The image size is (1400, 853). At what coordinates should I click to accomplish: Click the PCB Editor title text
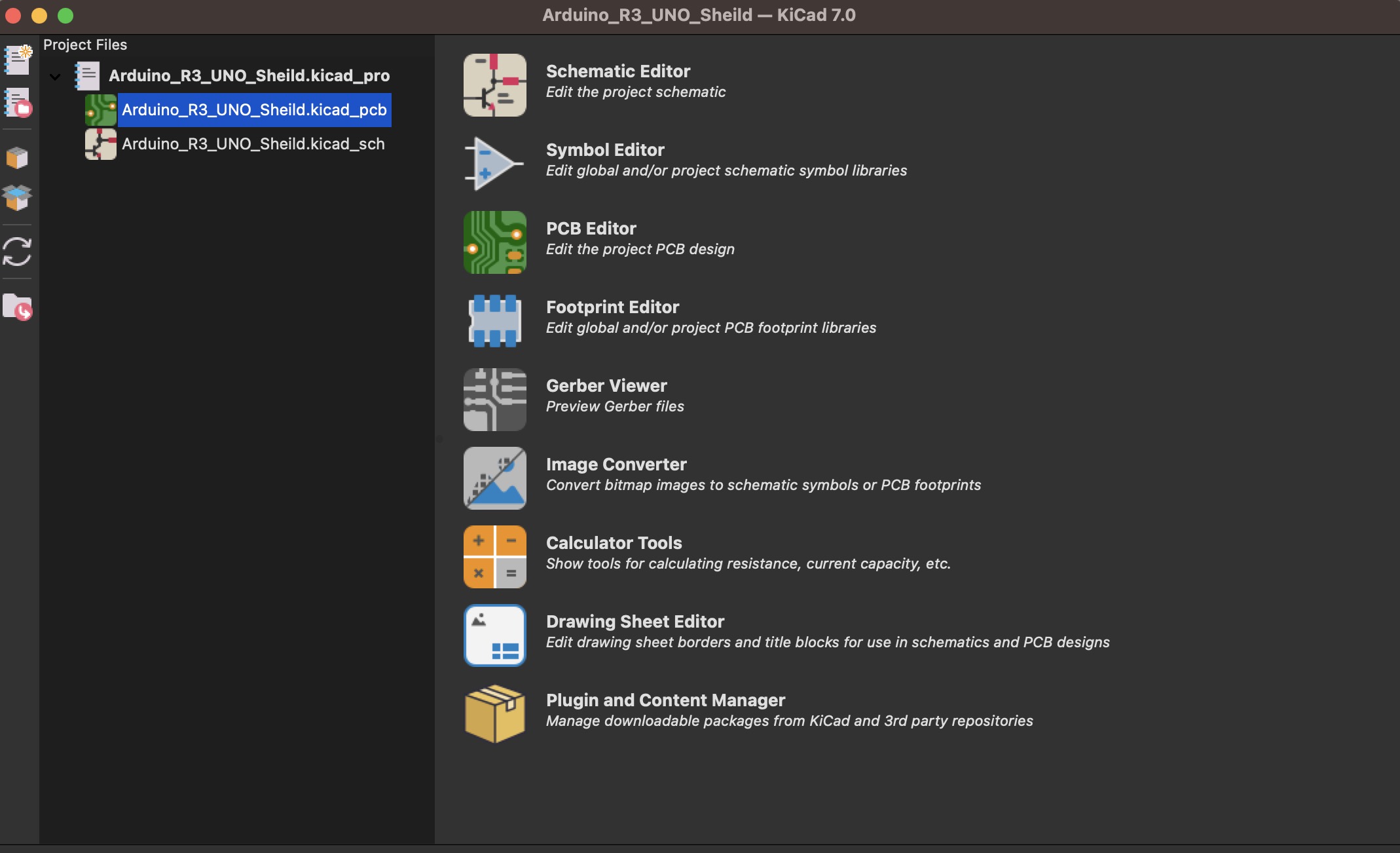(x=591, y=228)
